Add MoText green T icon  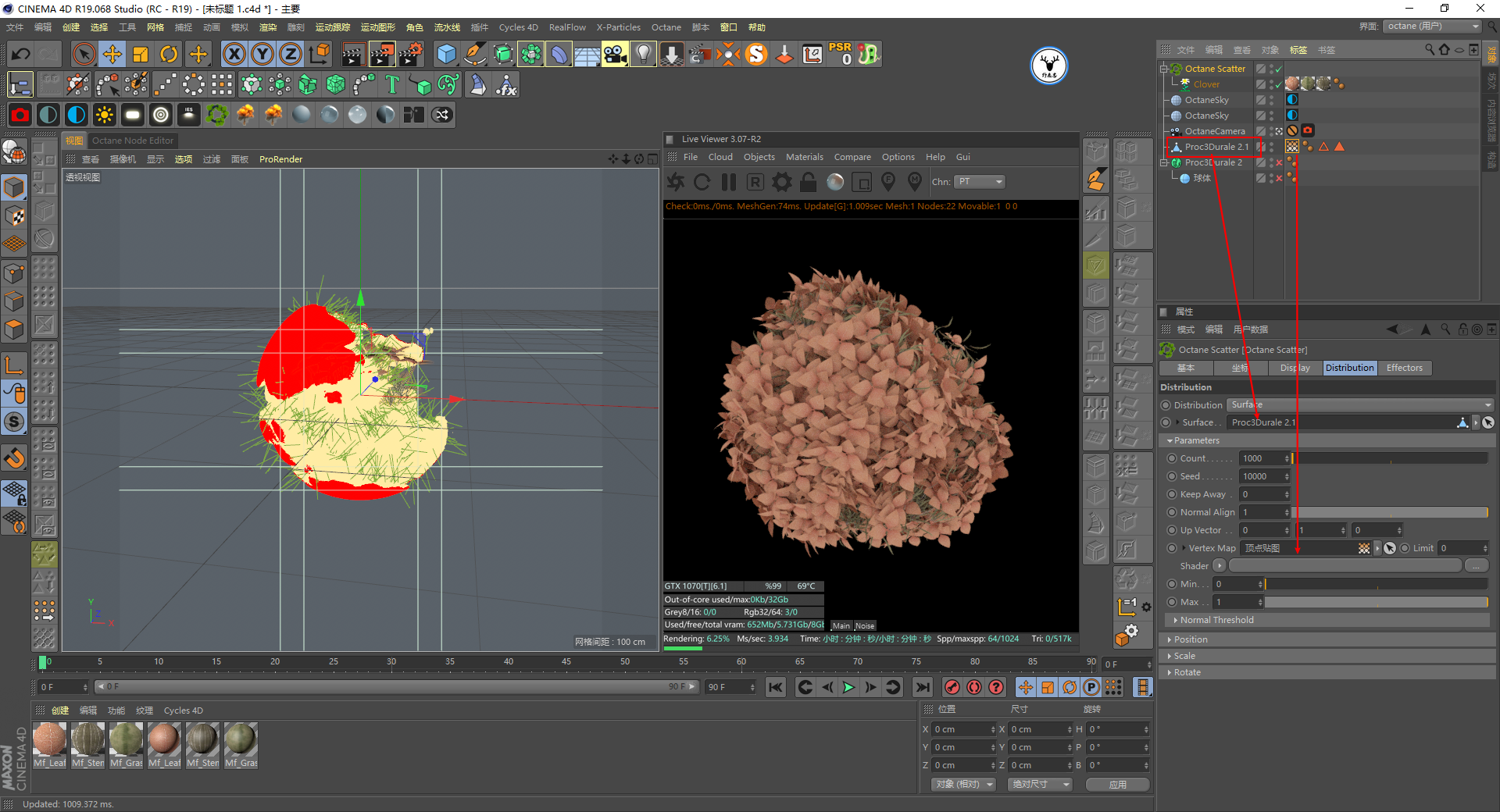click(392, 84)
